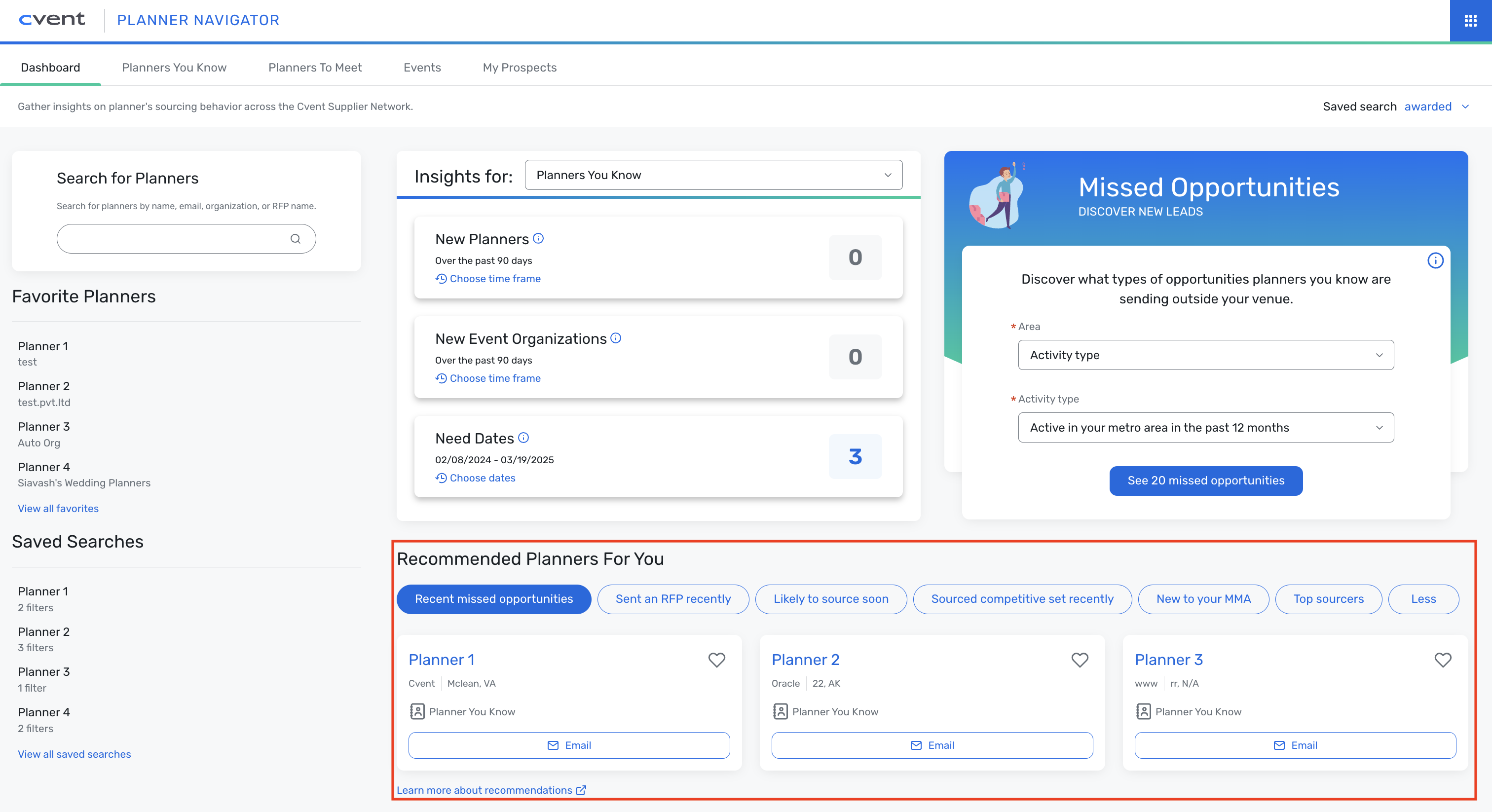The image size is (1492, 812).
Task: Switch to the Planners To Meet tab
Action: [315, 67]
